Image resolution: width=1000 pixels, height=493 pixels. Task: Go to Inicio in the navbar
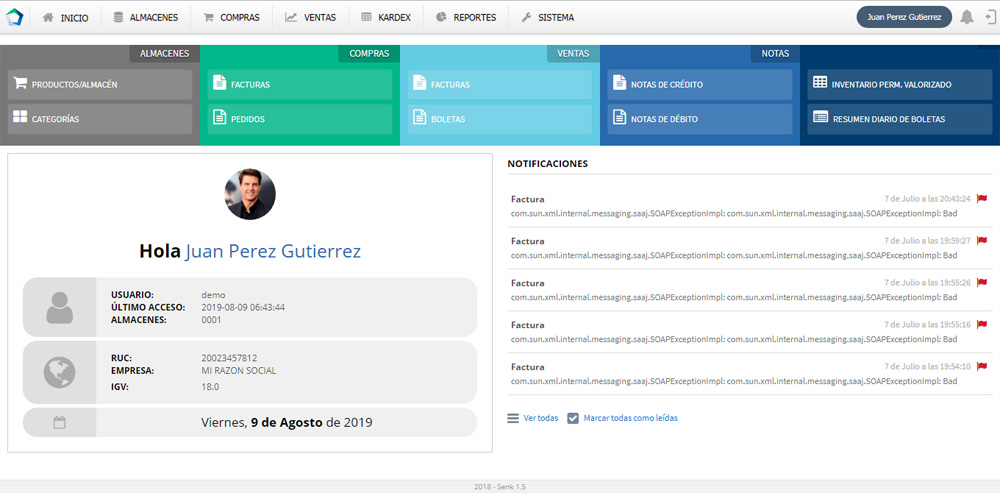pos(65,17)
